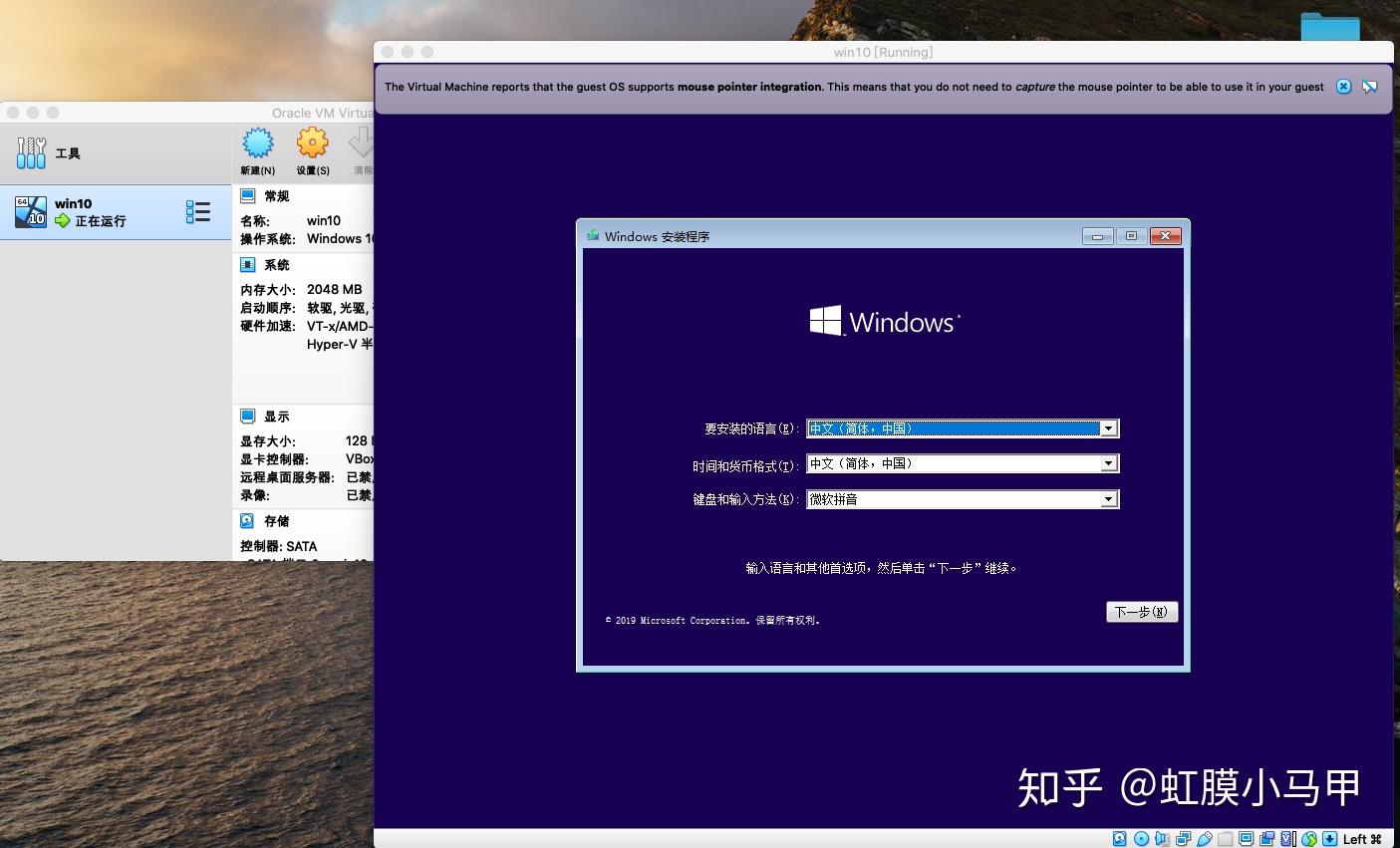Expand 键盘和输入方法 dropdown arrow
The width and height of the screenshot is (1400, 848).
click(1108, 499)
